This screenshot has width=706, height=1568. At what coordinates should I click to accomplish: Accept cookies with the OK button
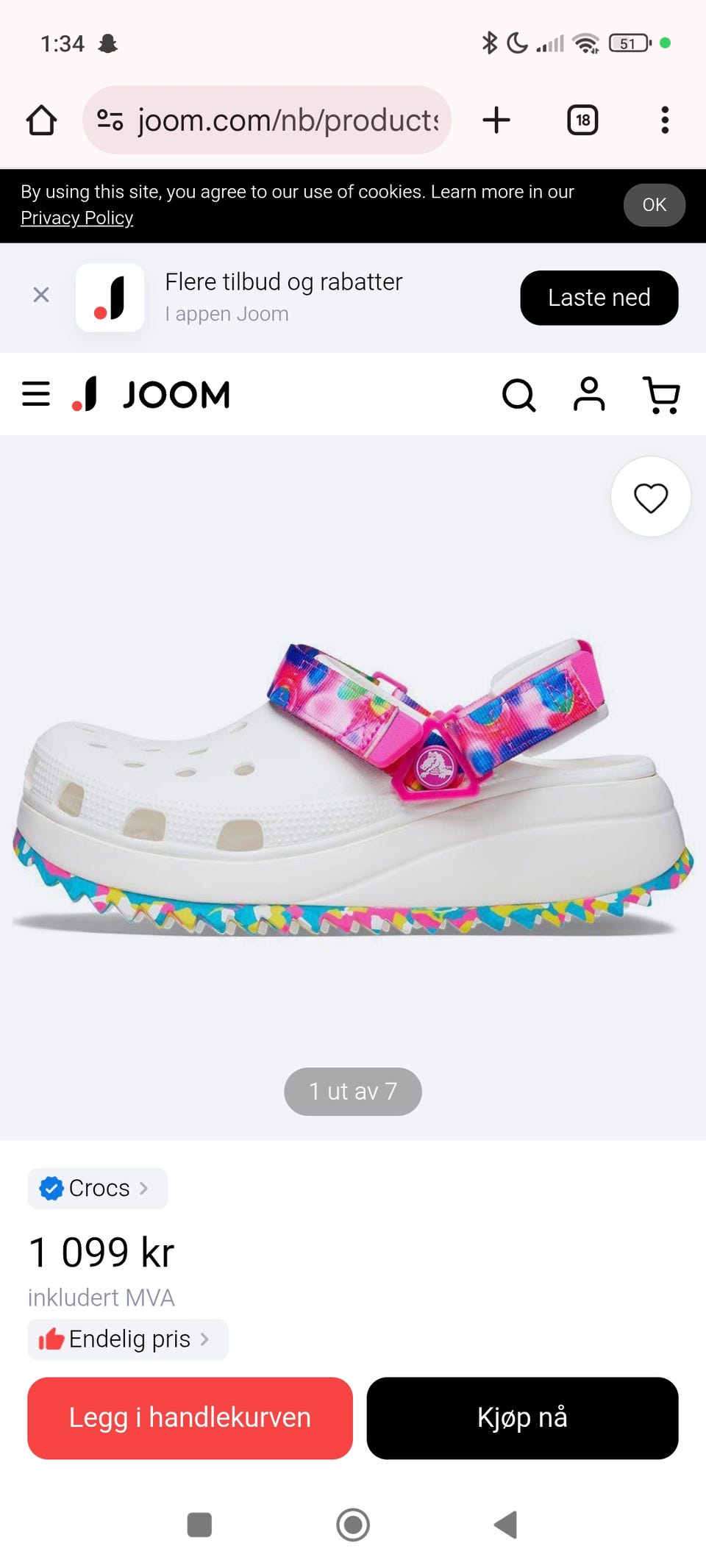[655, 205]
